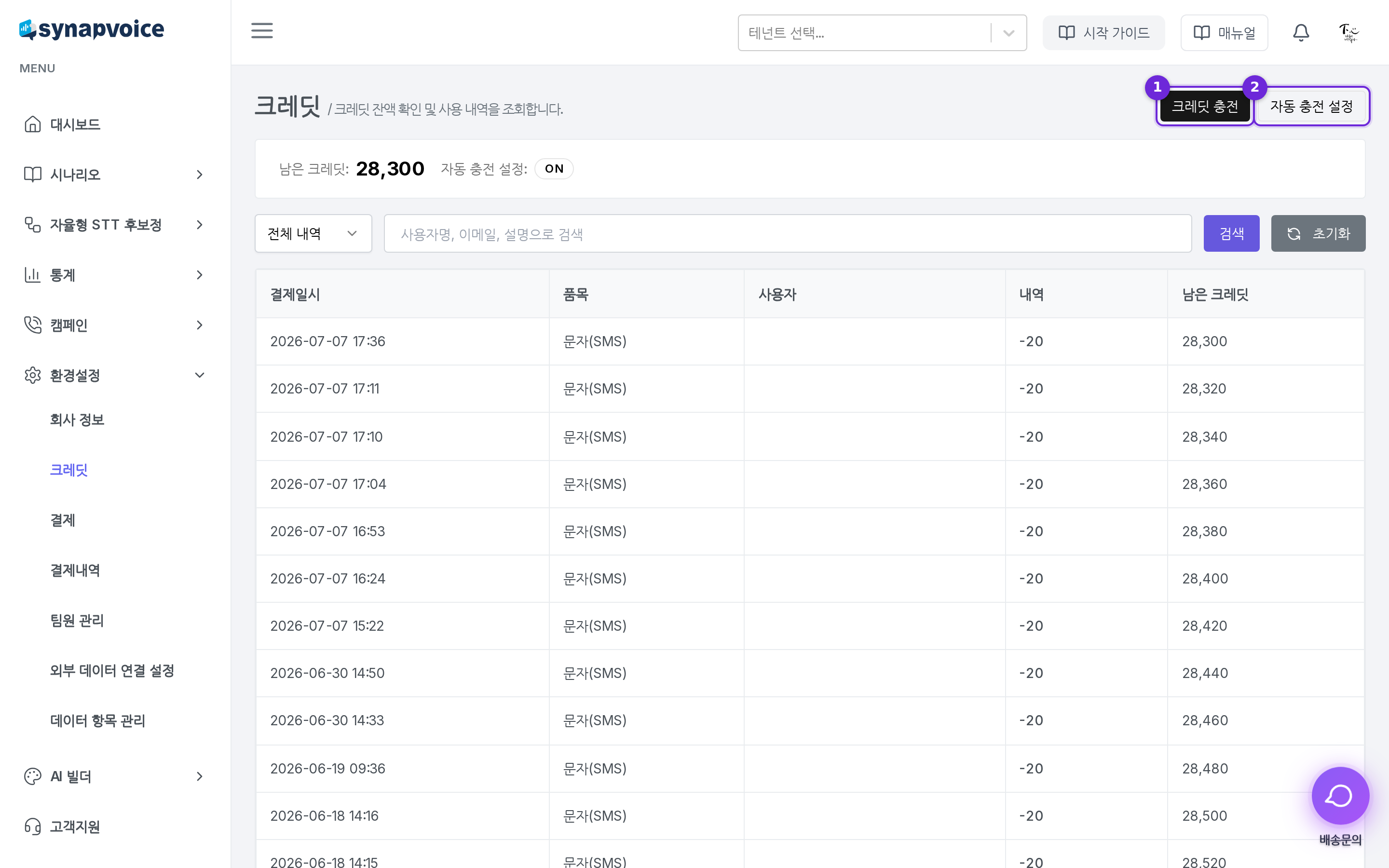
Task: Click the 2026-06-30 14:50 row date
Action: coord(327,673)
